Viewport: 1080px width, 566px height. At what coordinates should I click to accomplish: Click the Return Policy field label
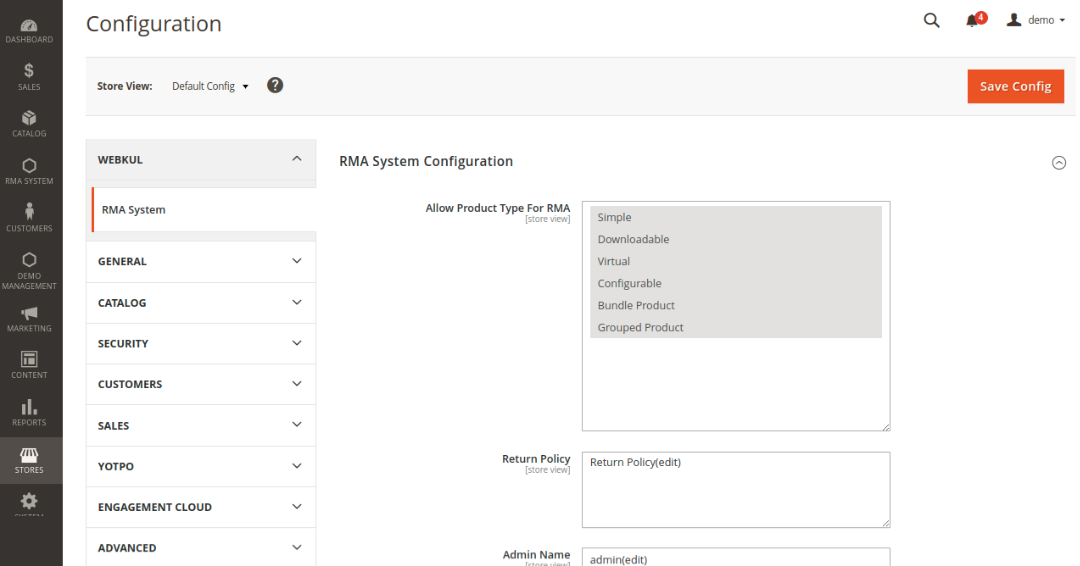pyautogui.click(x=536, y=459)
